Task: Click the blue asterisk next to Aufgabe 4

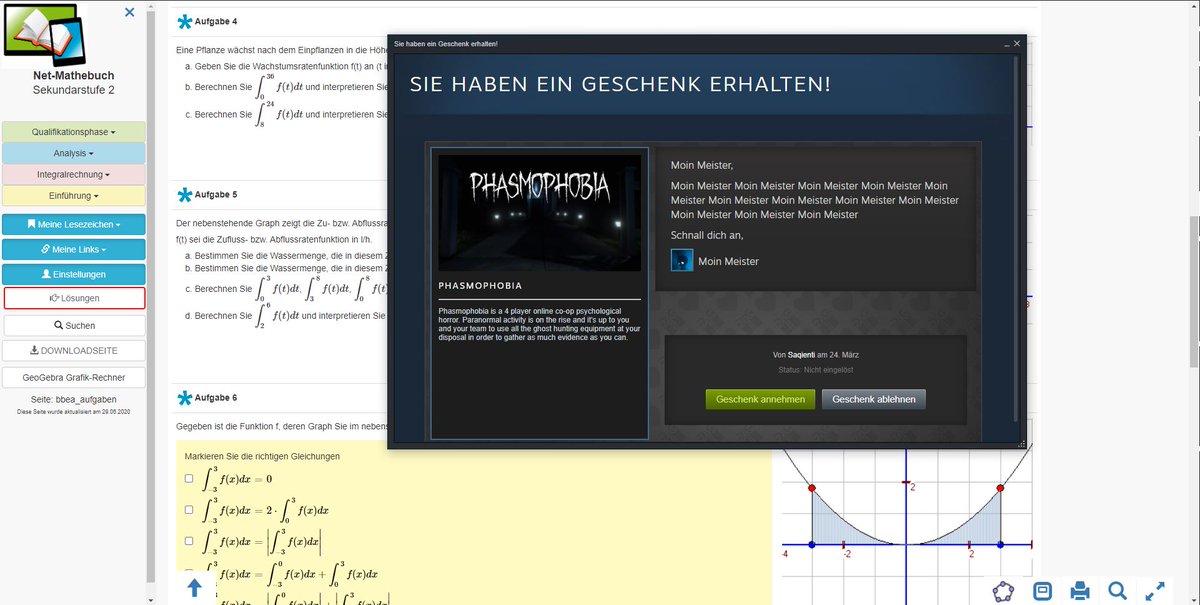Action: (184, 21)
